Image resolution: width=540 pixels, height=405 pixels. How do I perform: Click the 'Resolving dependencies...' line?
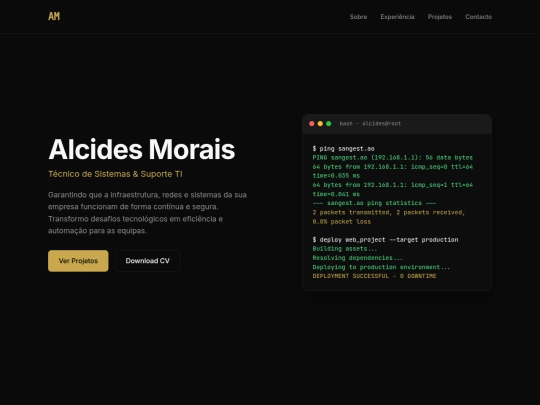click(357, 258)
